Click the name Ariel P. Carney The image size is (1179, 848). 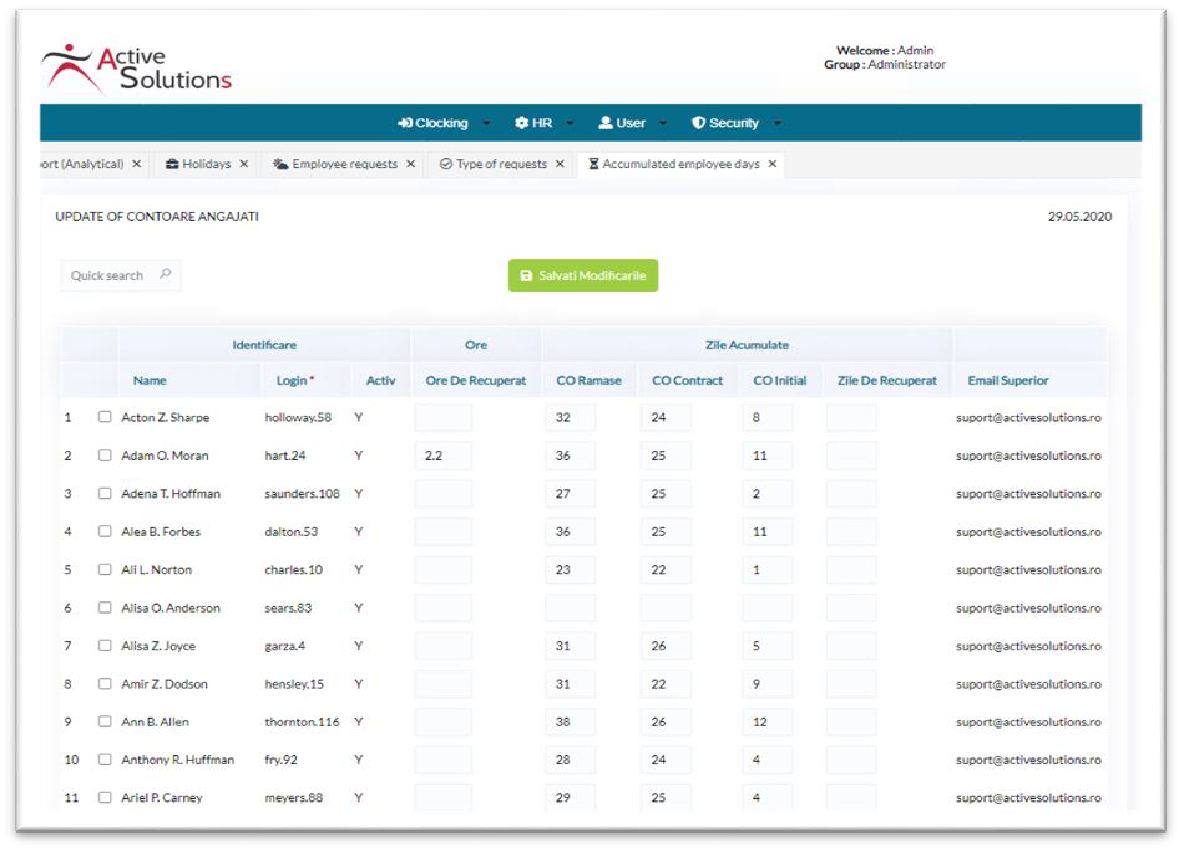(x=162, y=798)
